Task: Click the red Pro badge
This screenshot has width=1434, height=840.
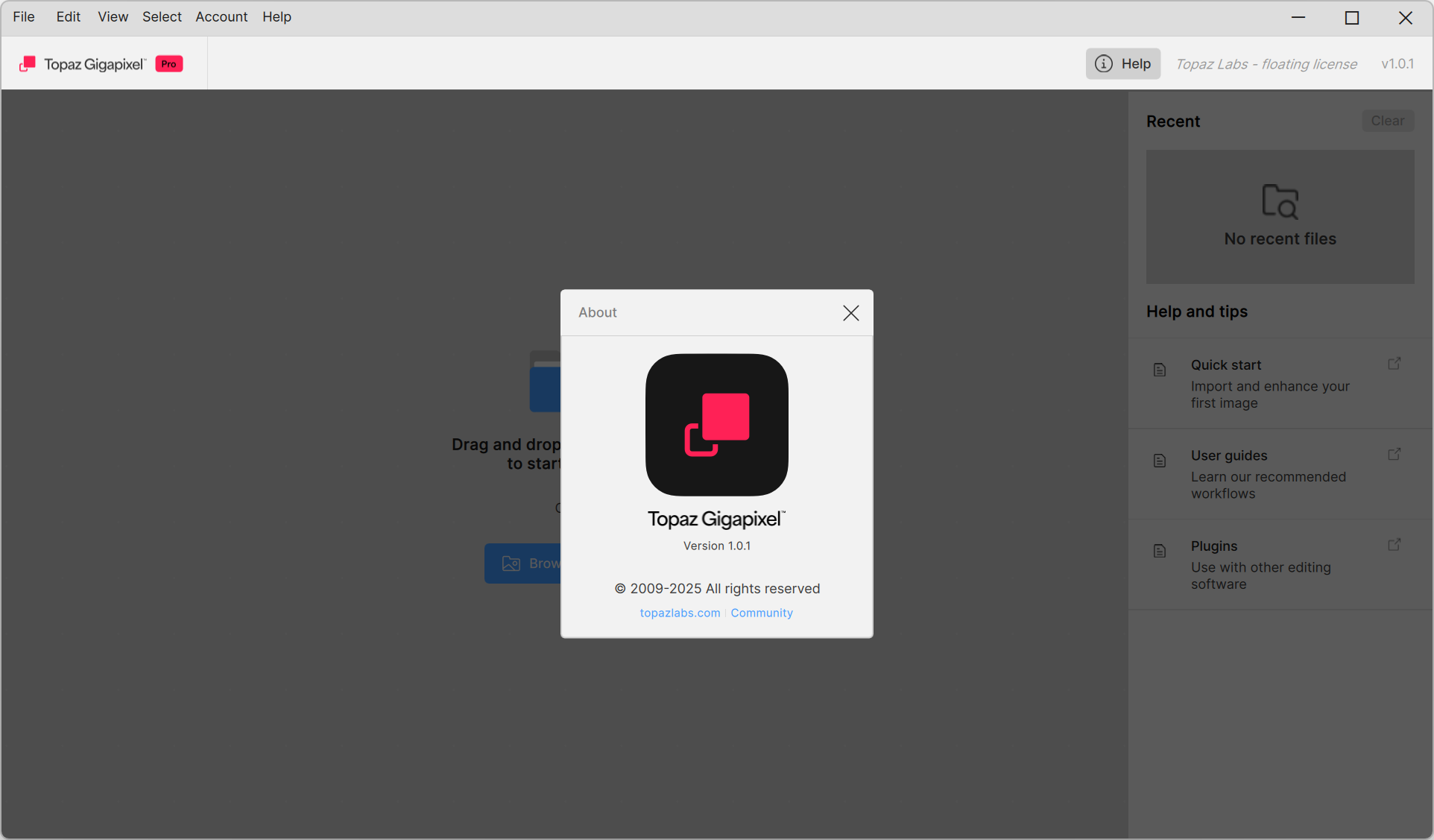Action: (169, 64)
